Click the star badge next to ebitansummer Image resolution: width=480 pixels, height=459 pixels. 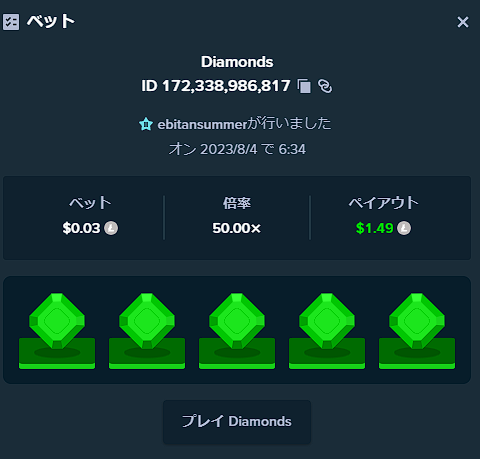146,124
